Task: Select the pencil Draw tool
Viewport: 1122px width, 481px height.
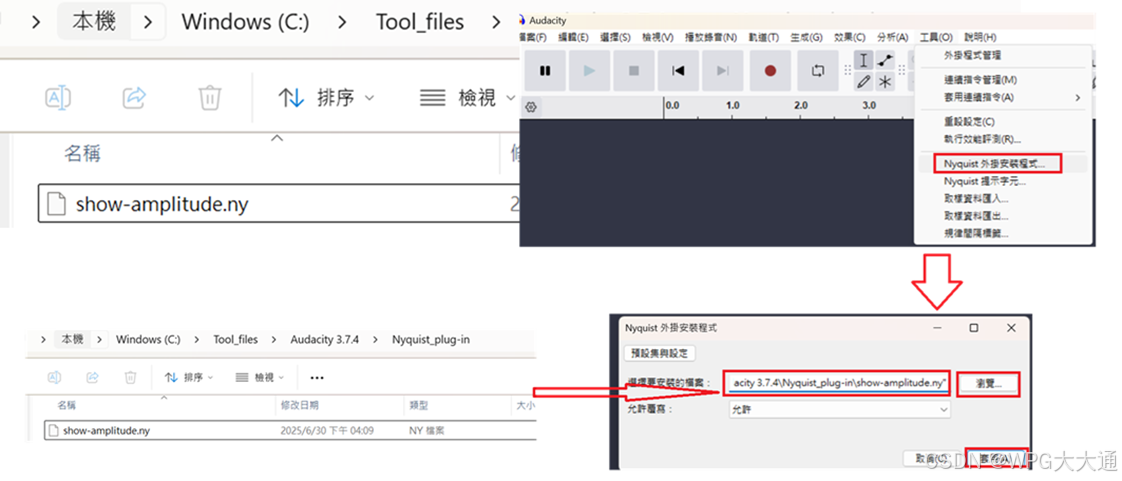Action: [864, 82]
